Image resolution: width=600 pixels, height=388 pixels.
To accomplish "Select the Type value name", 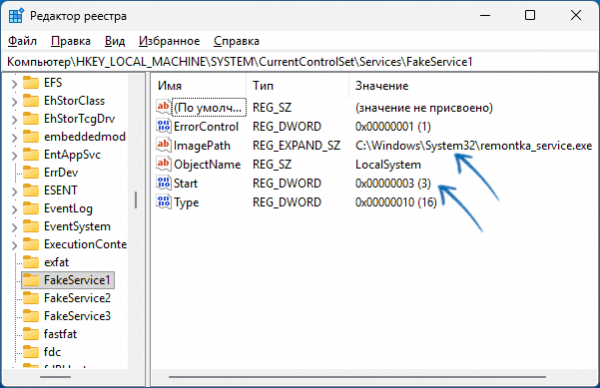I will [186, 202].
